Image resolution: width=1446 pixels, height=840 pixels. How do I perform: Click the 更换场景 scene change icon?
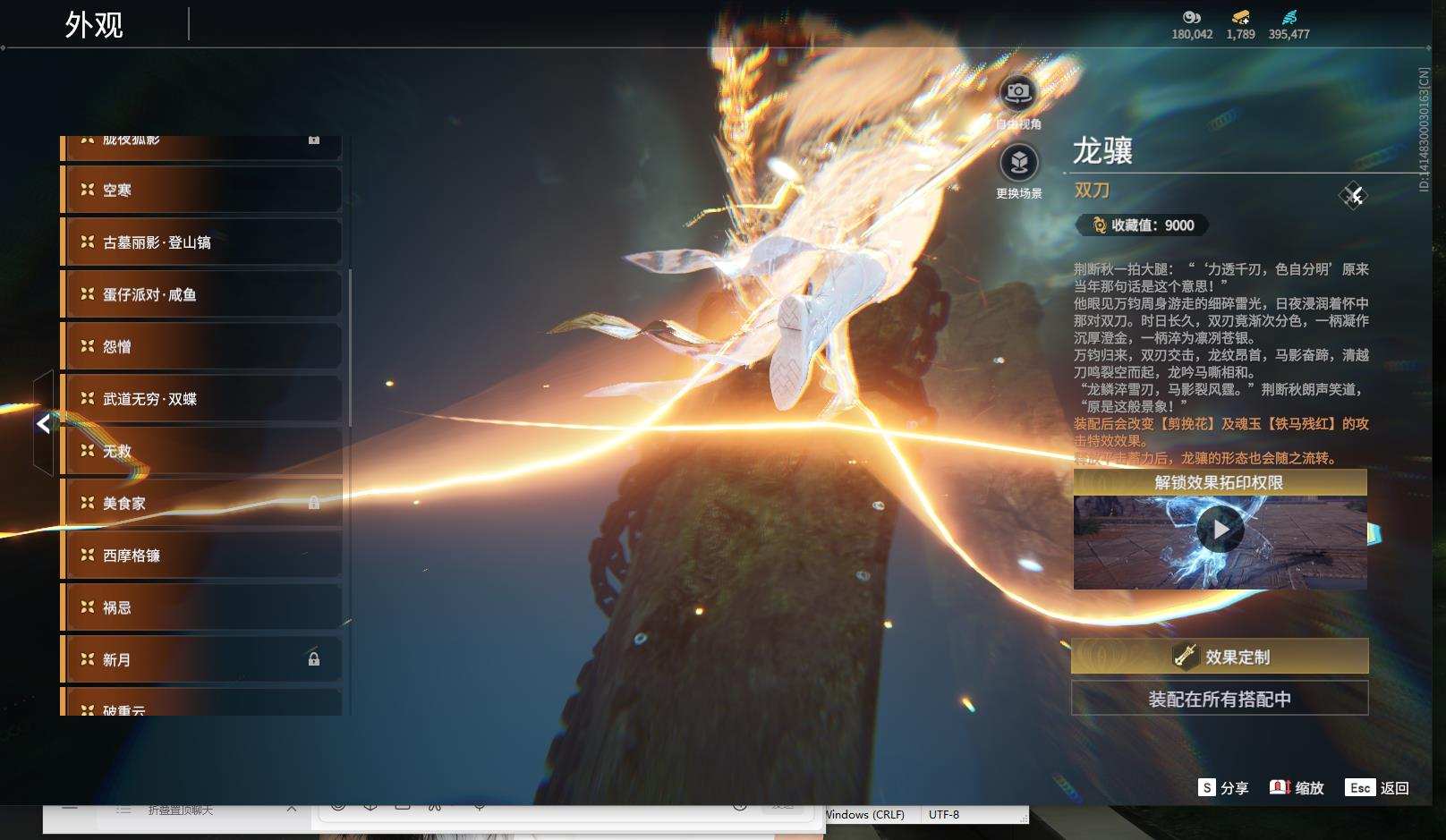[1018, 163]
